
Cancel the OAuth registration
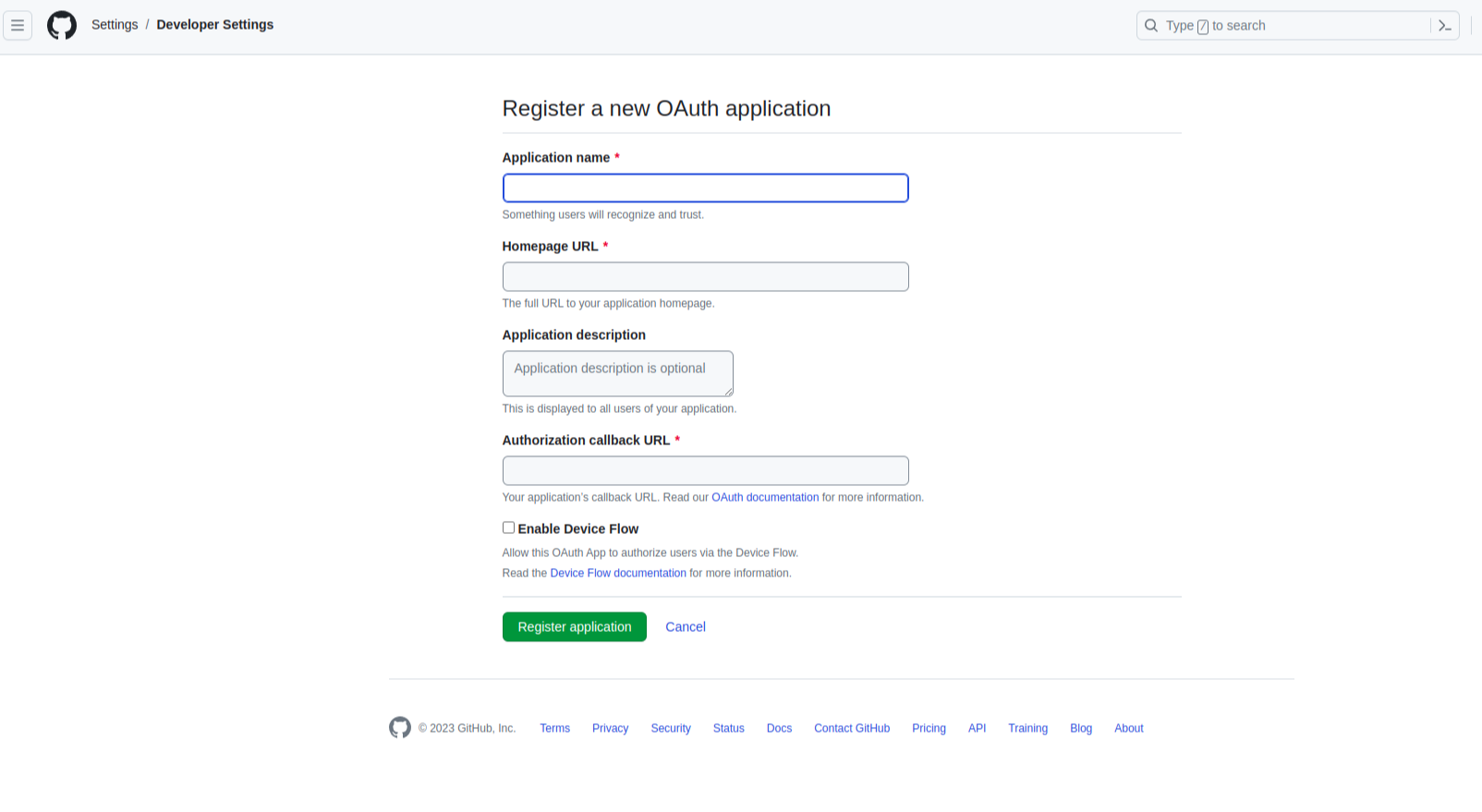[x=686, y=627]
